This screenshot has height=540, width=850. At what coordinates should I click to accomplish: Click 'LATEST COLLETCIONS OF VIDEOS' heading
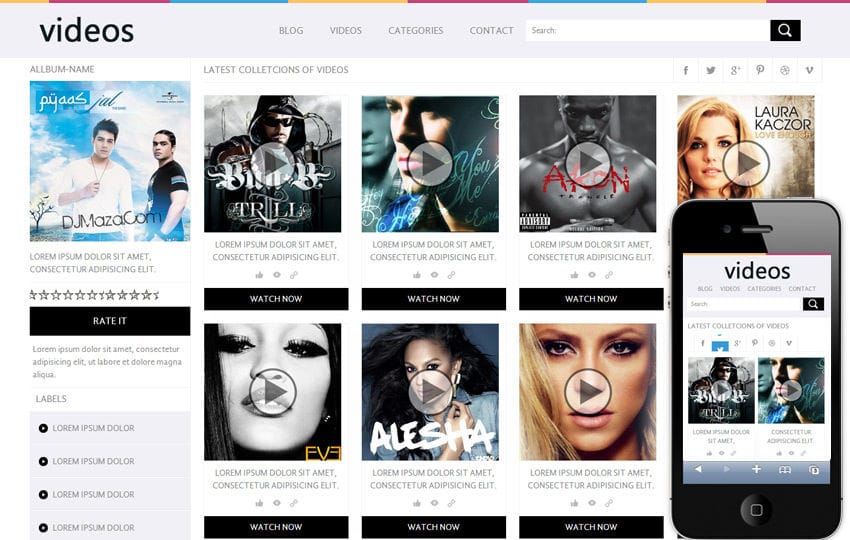click(276, 70)
